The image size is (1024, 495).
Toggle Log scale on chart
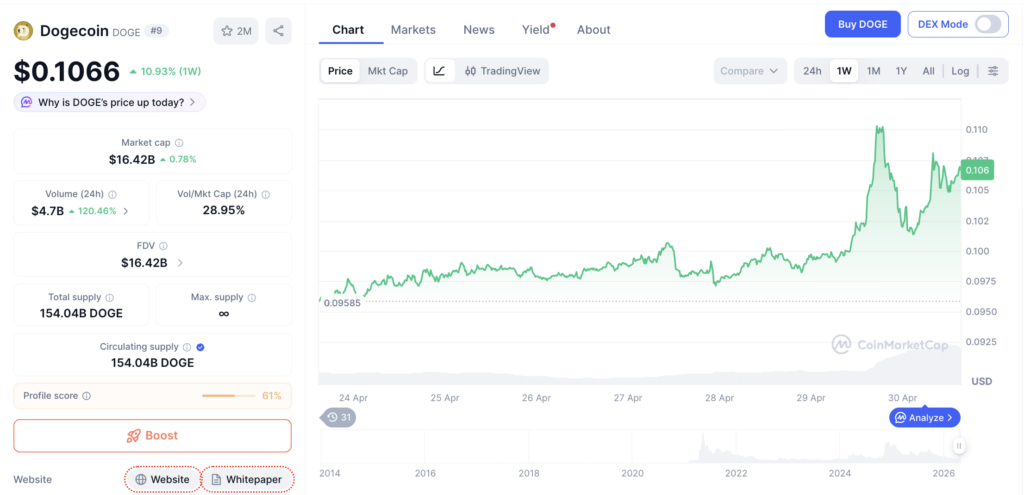[x=960, y=71]
